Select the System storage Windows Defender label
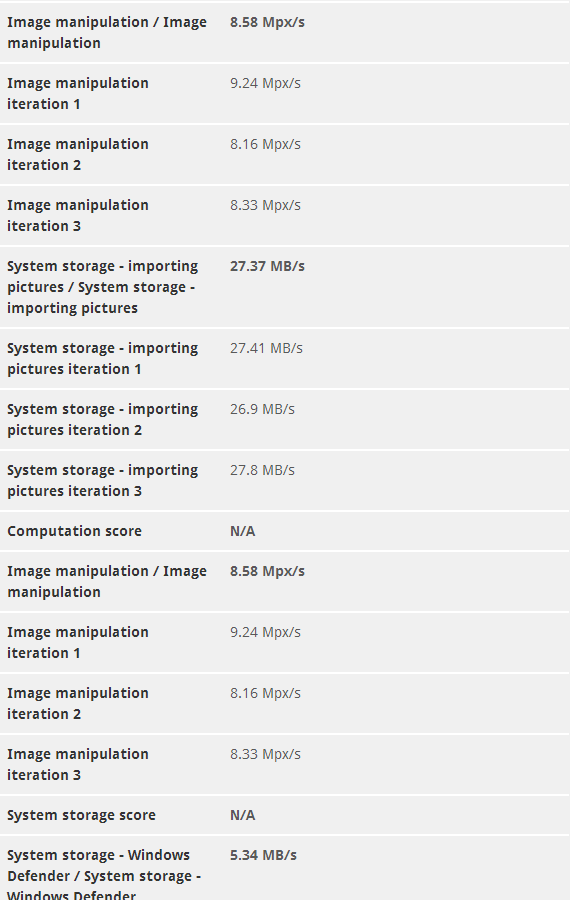 104,876
